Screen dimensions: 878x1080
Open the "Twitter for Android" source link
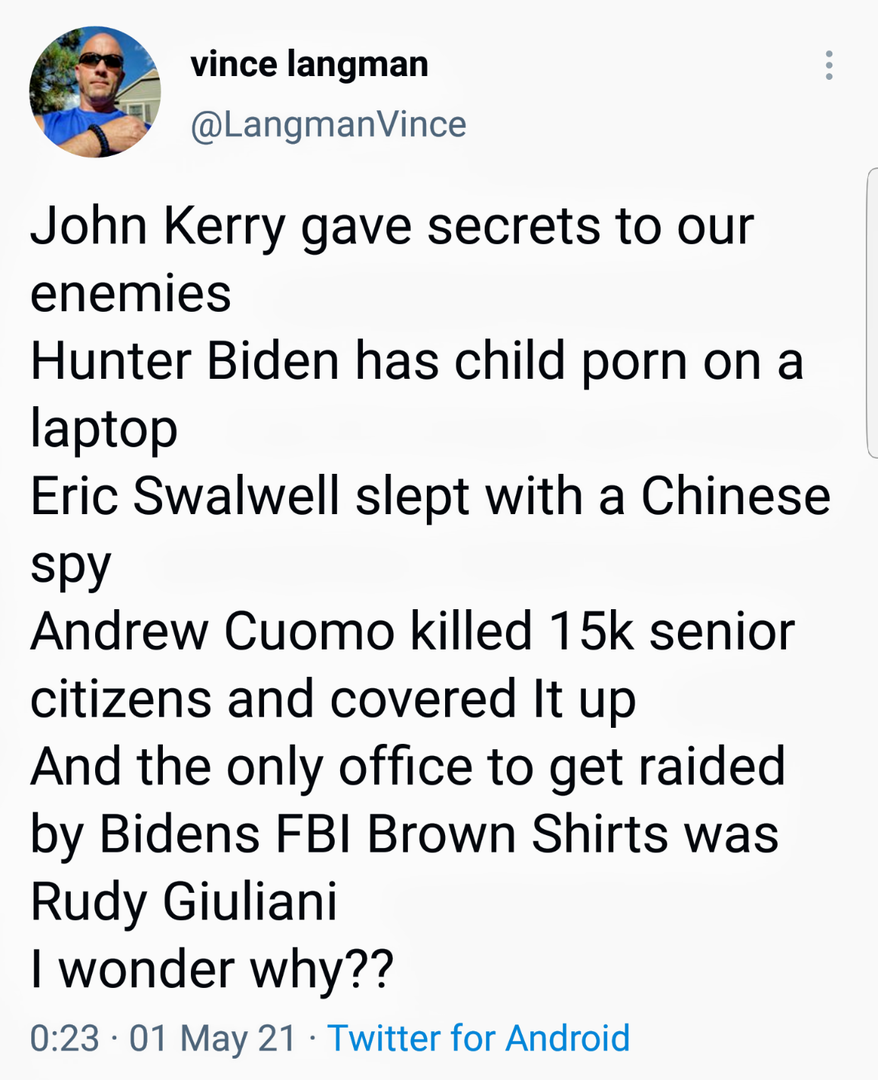coord(479,1037)
